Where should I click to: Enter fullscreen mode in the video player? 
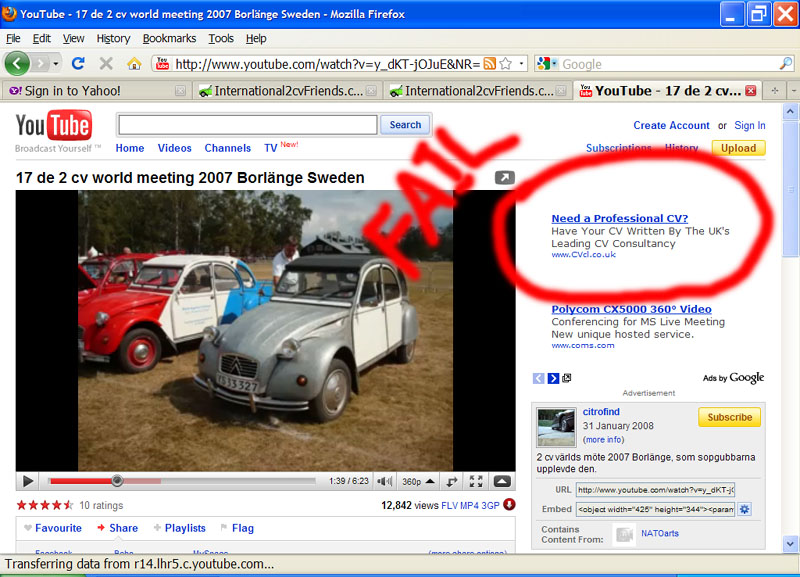[x=477, y=482]
